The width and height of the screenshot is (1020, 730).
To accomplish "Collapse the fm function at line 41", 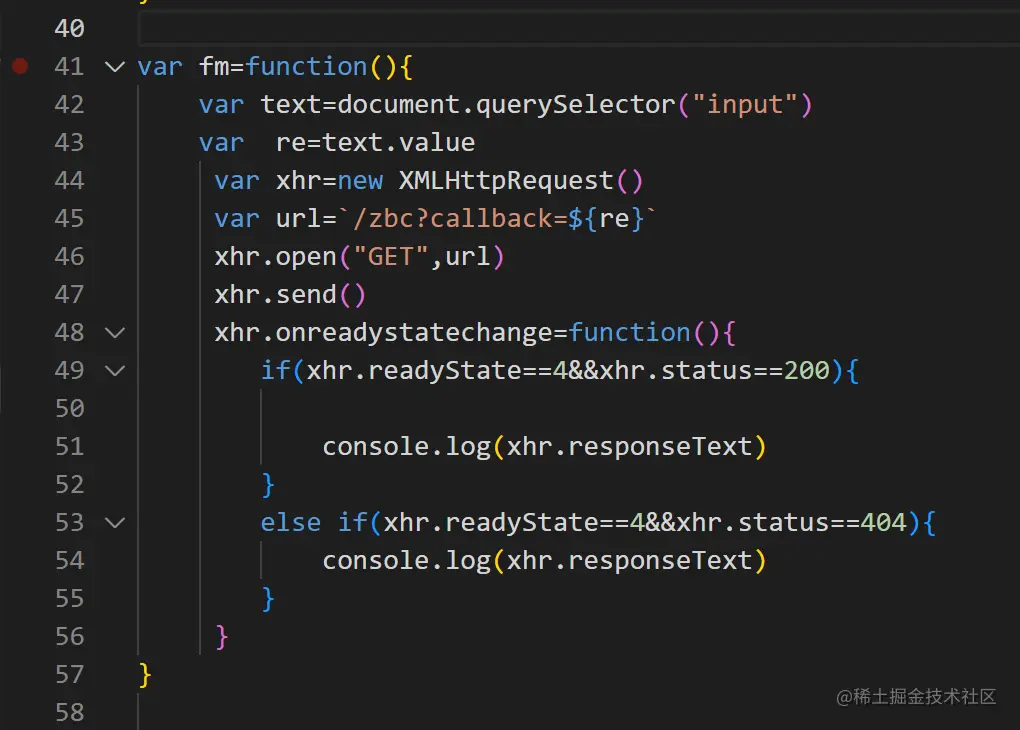I will click(x=115, y=66).
